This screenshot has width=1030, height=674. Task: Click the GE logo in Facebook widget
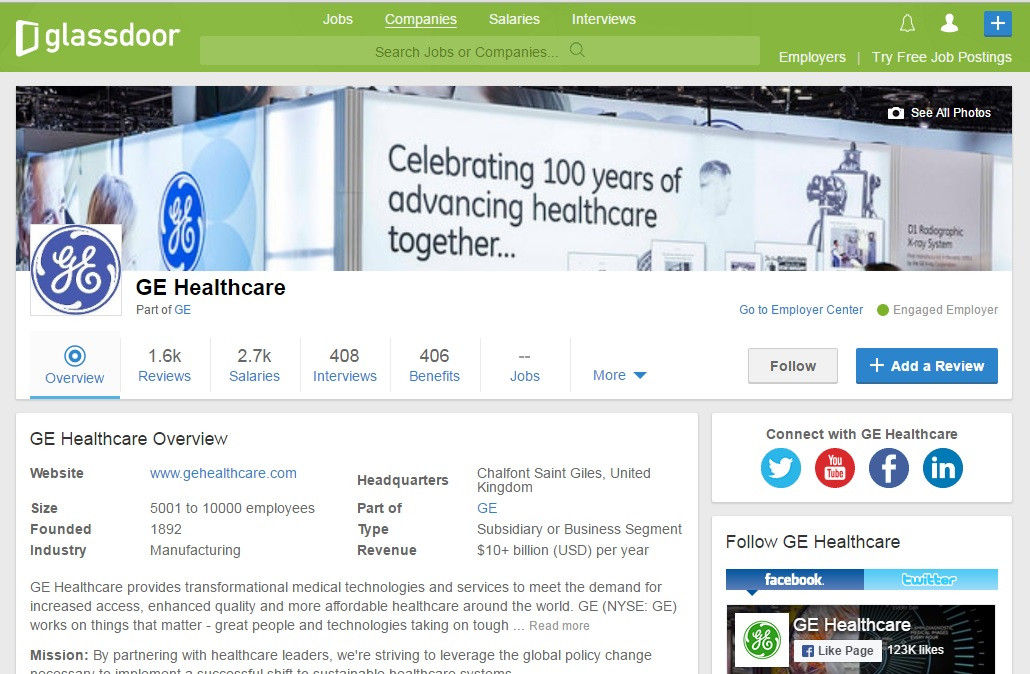761,639
